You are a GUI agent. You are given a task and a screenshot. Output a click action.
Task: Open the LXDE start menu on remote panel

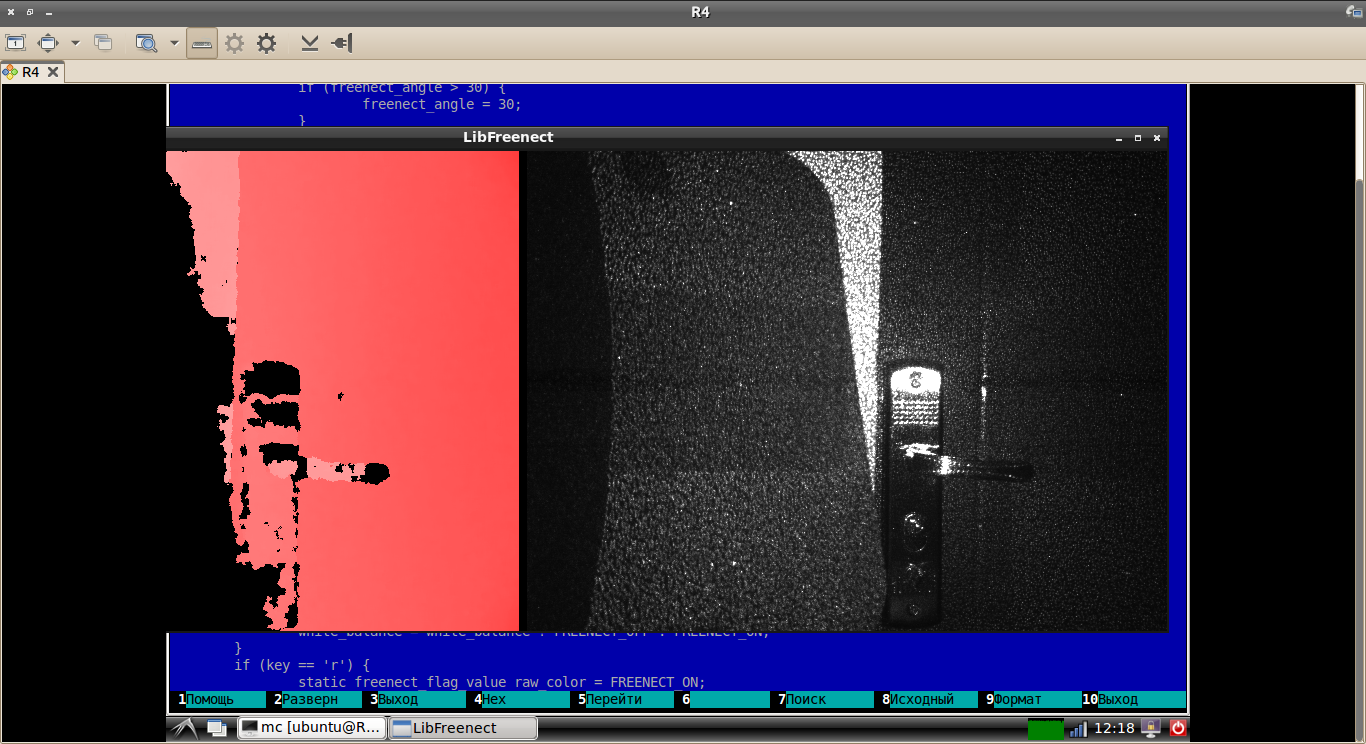(x=183, y=728)
